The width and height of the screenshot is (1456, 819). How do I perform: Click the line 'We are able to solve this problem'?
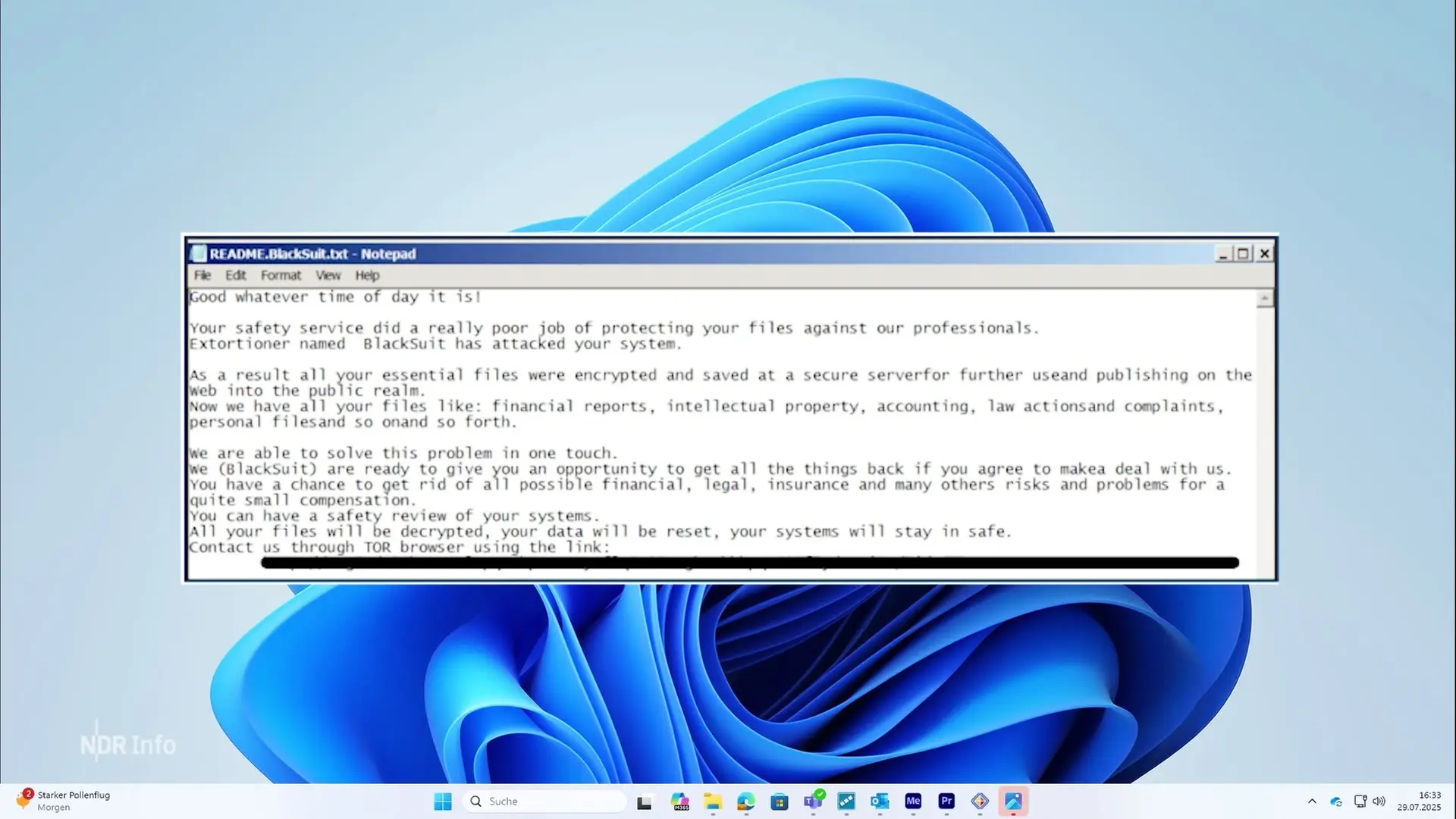[x=403, y=453]
